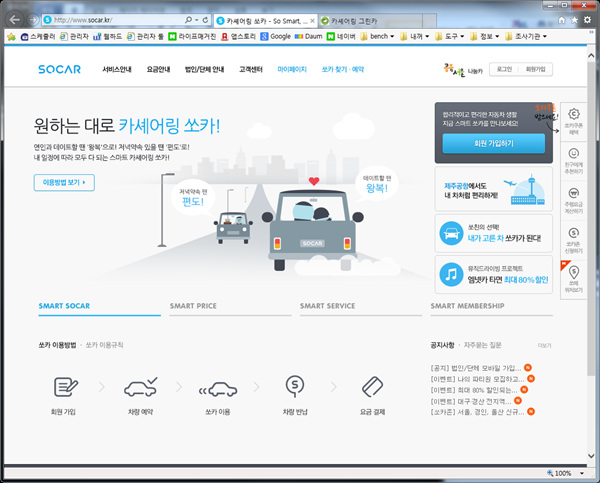Open the 스케줄러 bookmark
The width and height of the screenshot is (600, 483).
click(38, 36)
